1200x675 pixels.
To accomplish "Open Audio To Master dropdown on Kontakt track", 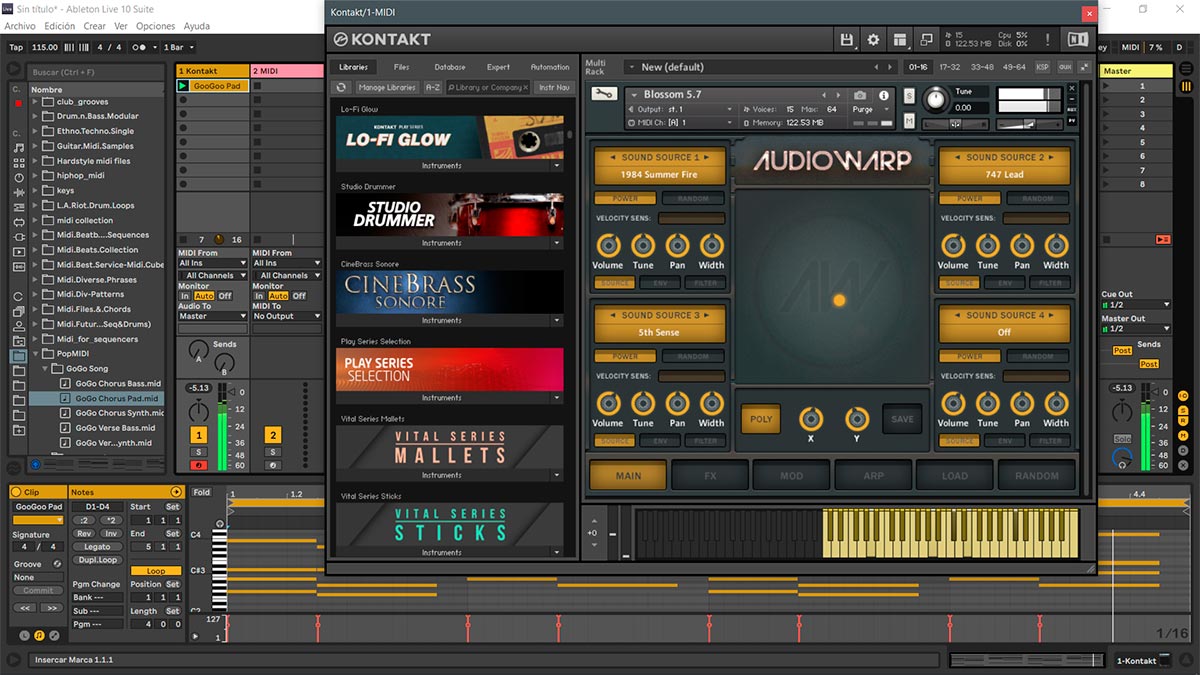I will pos(212,316).
